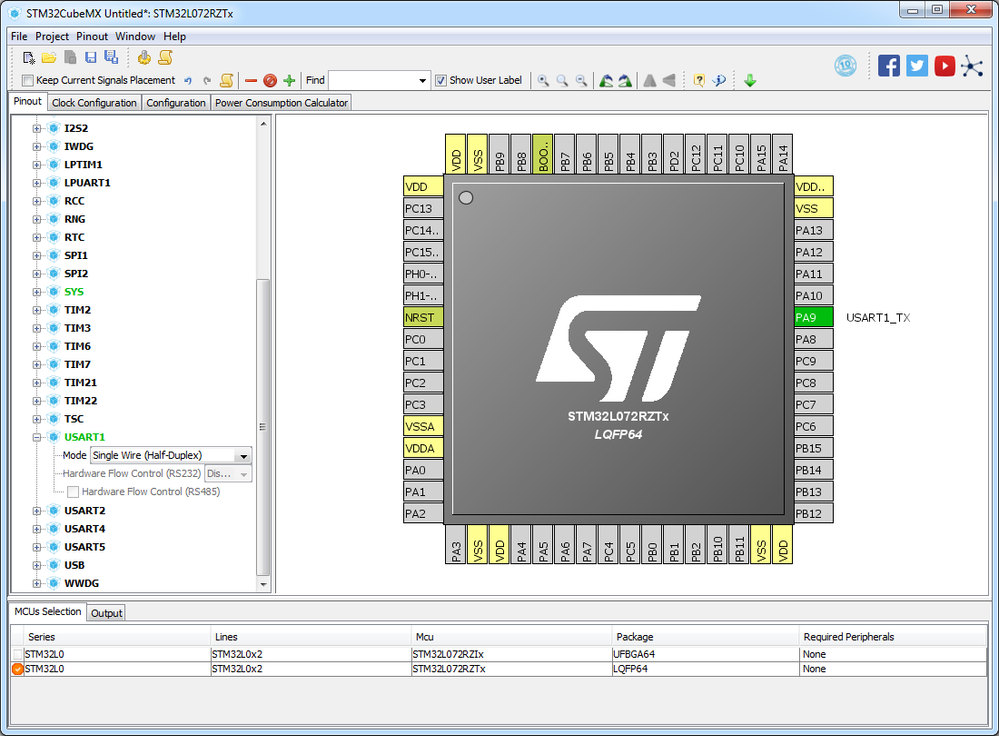Click the red disable modes icon
Screen dimensions: 999x736
[270, 80]
